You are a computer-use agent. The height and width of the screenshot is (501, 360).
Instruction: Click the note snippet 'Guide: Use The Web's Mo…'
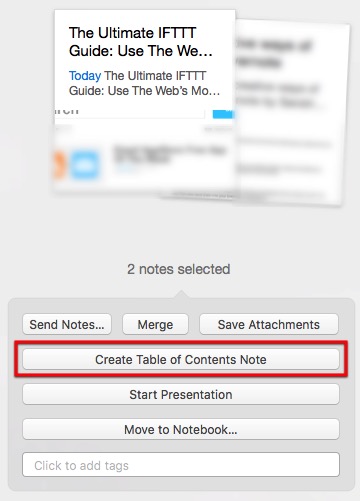pyautogui.click(x=144, y=91)
